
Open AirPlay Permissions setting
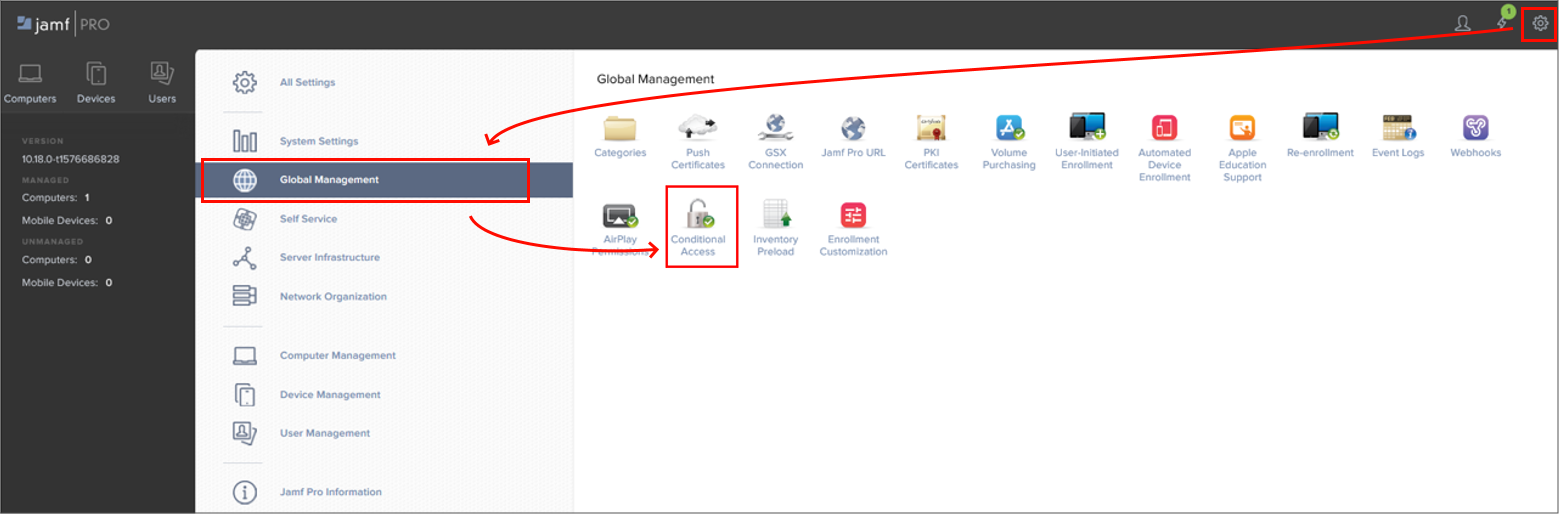pyautogui.click(x=620, y=229)
